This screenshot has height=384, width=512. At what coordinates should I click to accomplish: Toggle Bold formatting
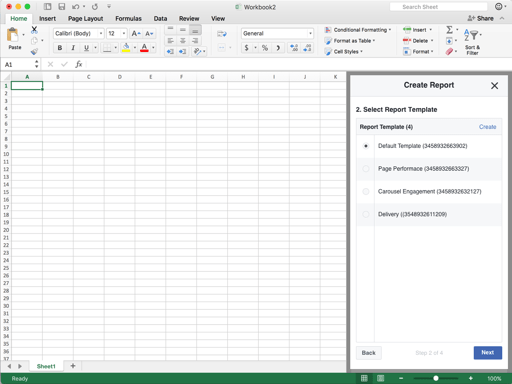(60, 48)
